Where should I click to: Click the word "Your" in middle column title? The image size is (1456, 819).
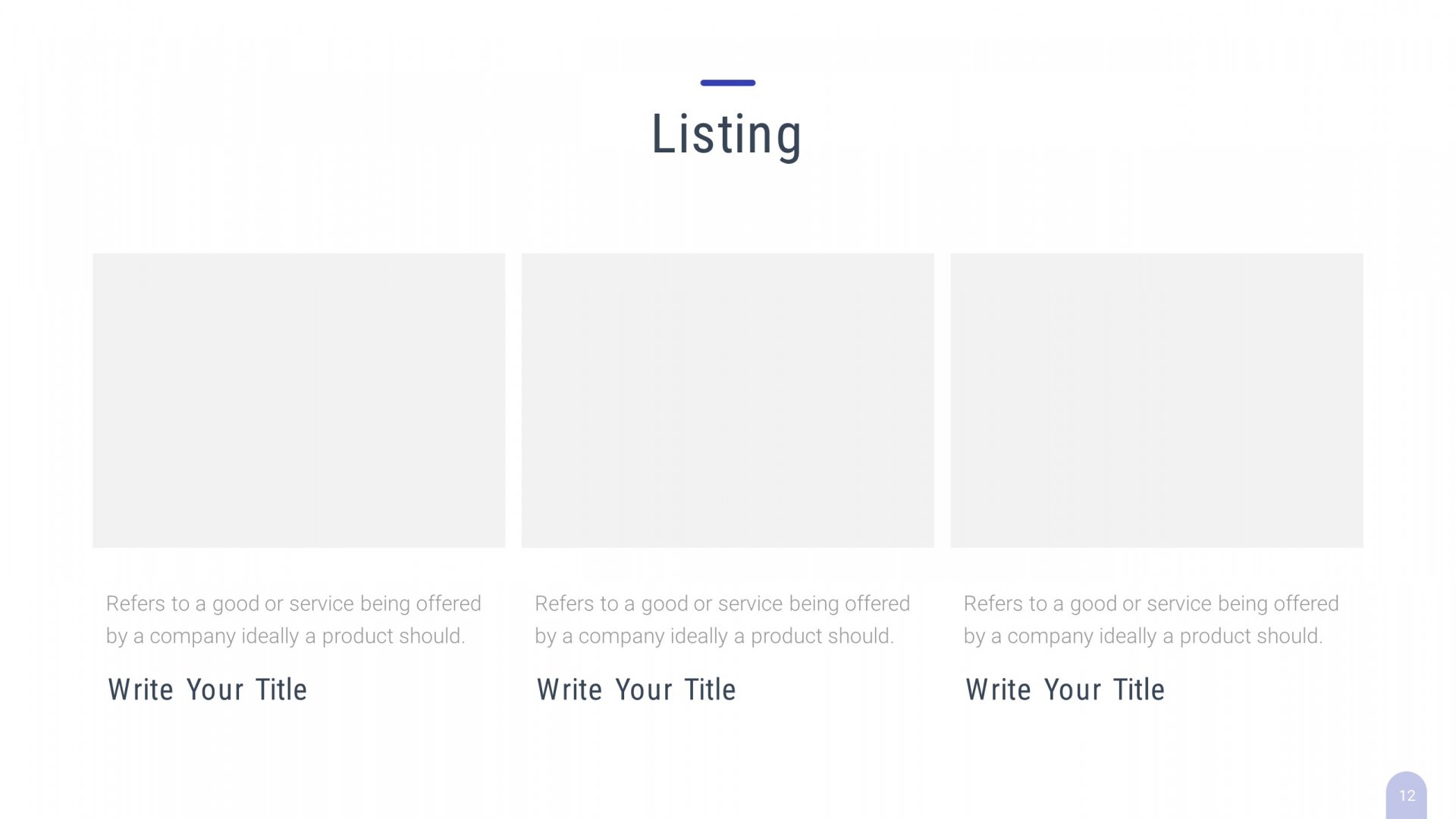pyautogui.click(x=644, y=690)
